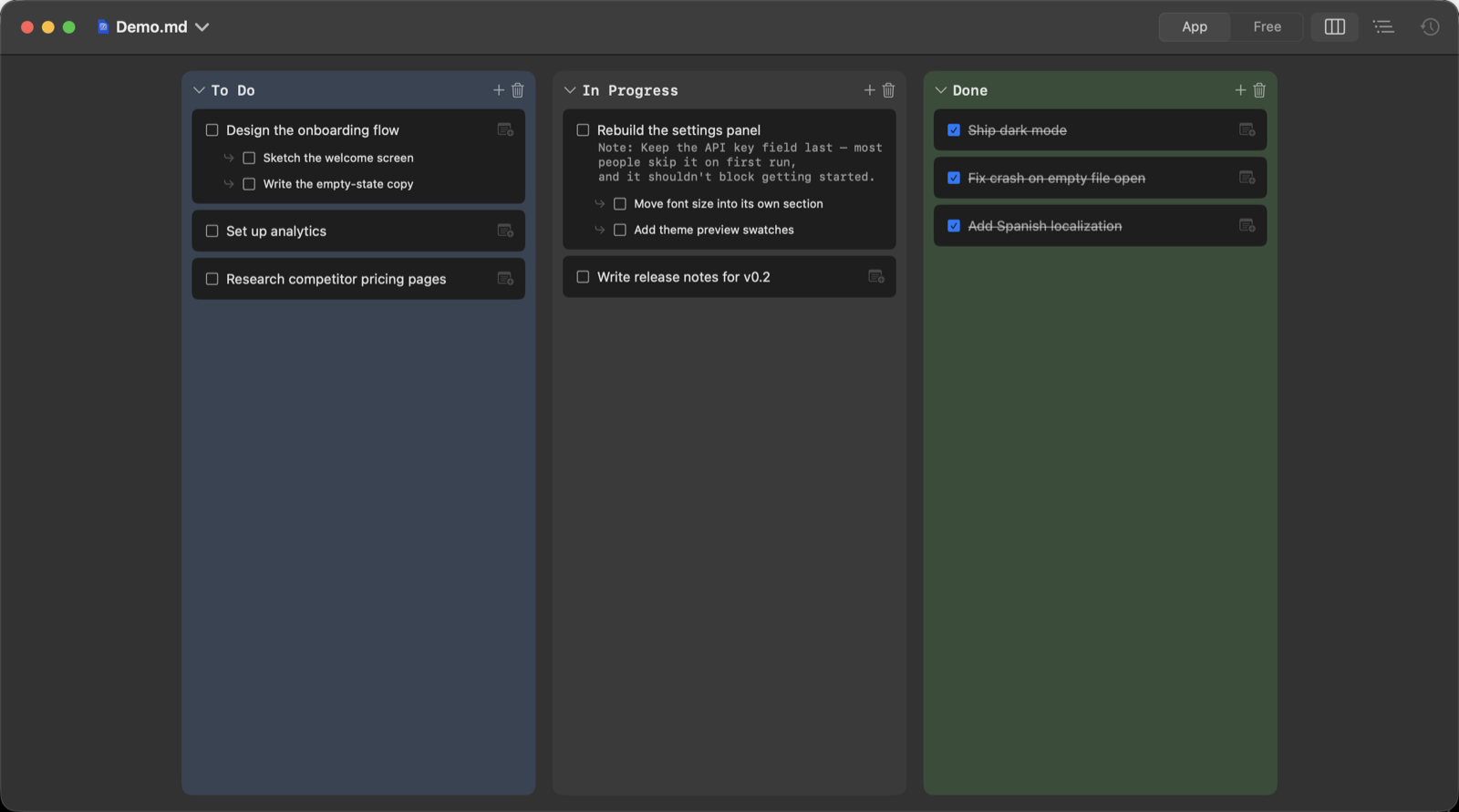Open note icon on Set up analytics card
Image resolution: width=1459 pixels, height=812 pixels.
[x=505, y=231]
